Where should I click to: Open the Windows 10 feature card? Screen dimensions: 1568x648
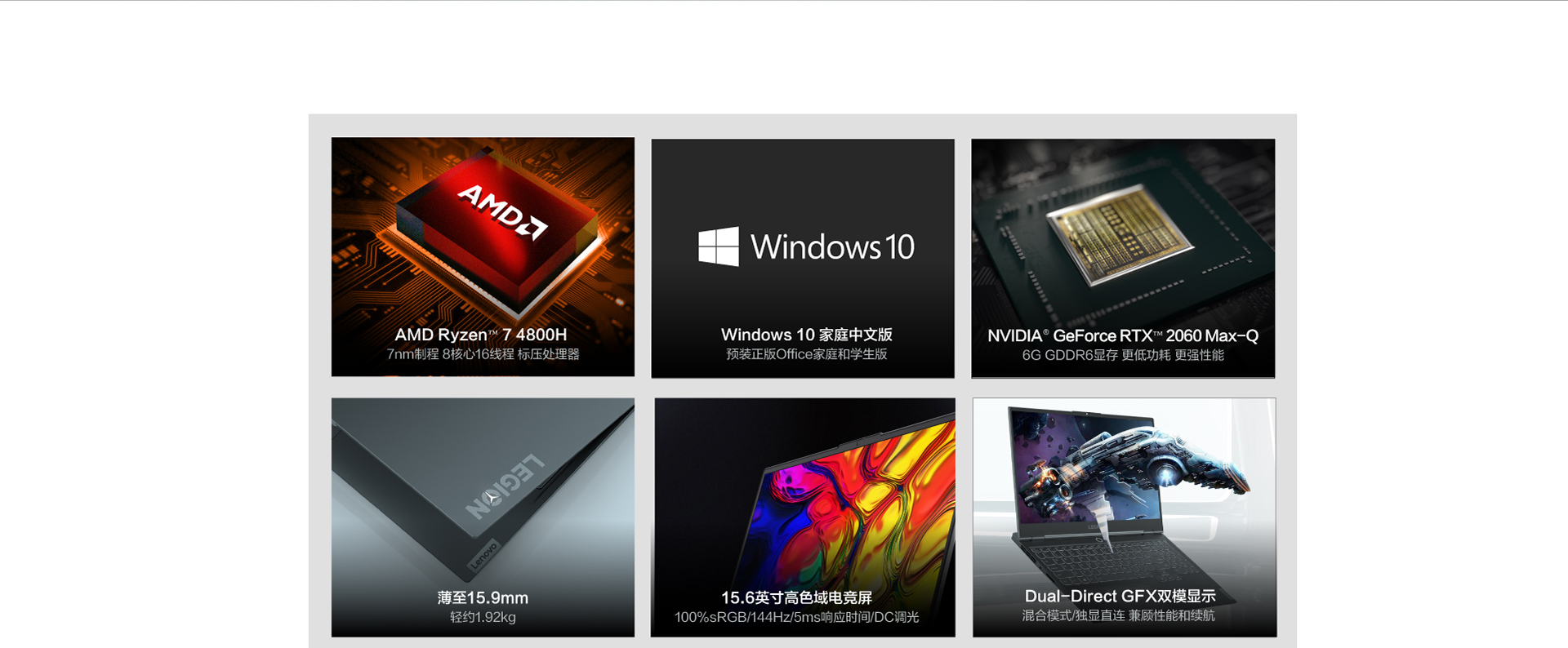click(803, 258)
